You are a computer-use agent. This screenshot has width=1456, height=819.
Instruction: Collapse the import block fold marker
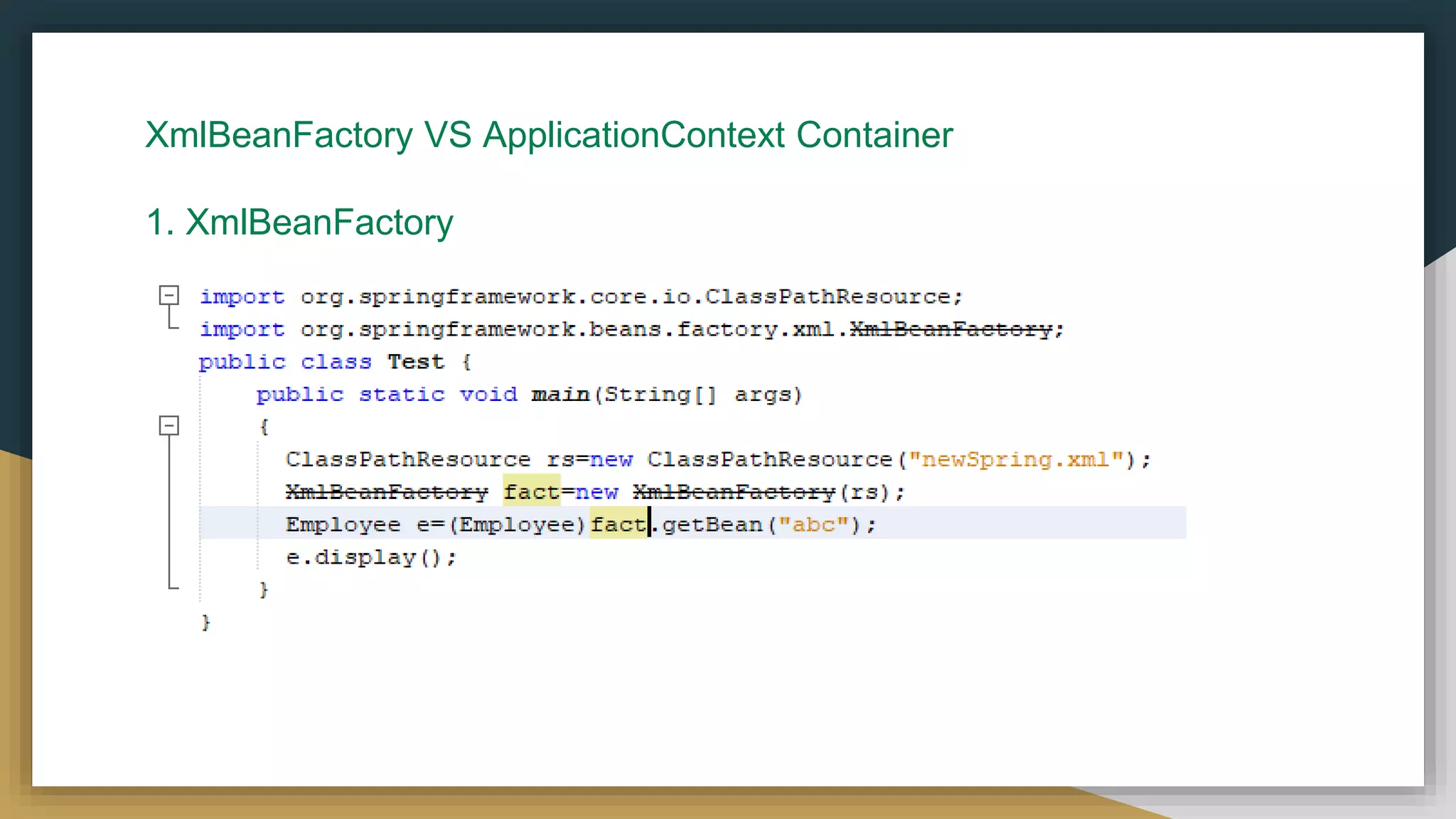click(169, 295)
